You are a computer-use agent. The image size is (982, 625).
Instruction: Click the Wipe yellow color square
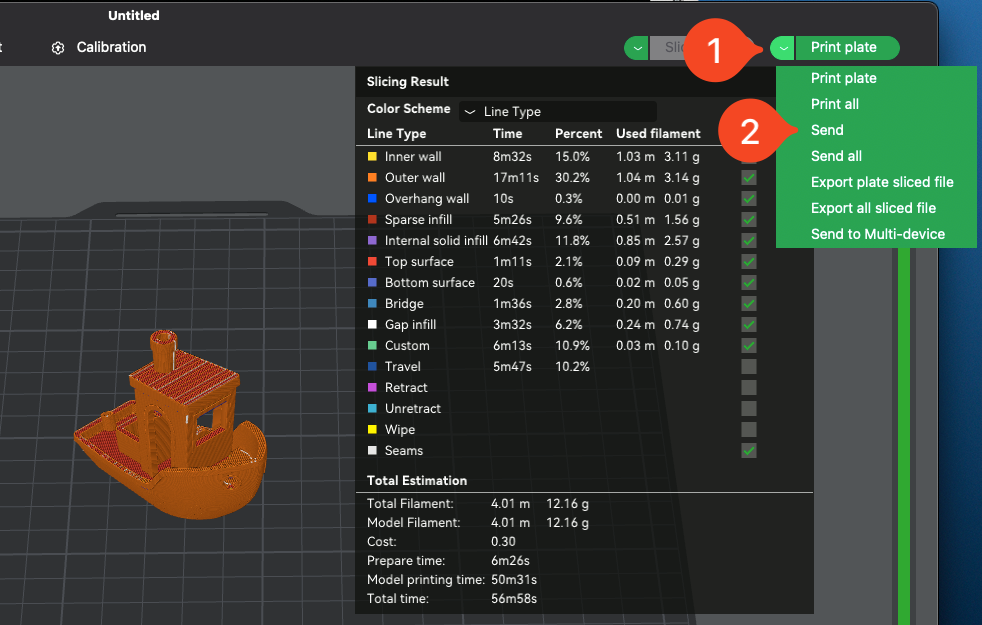(x=372, y=430)
